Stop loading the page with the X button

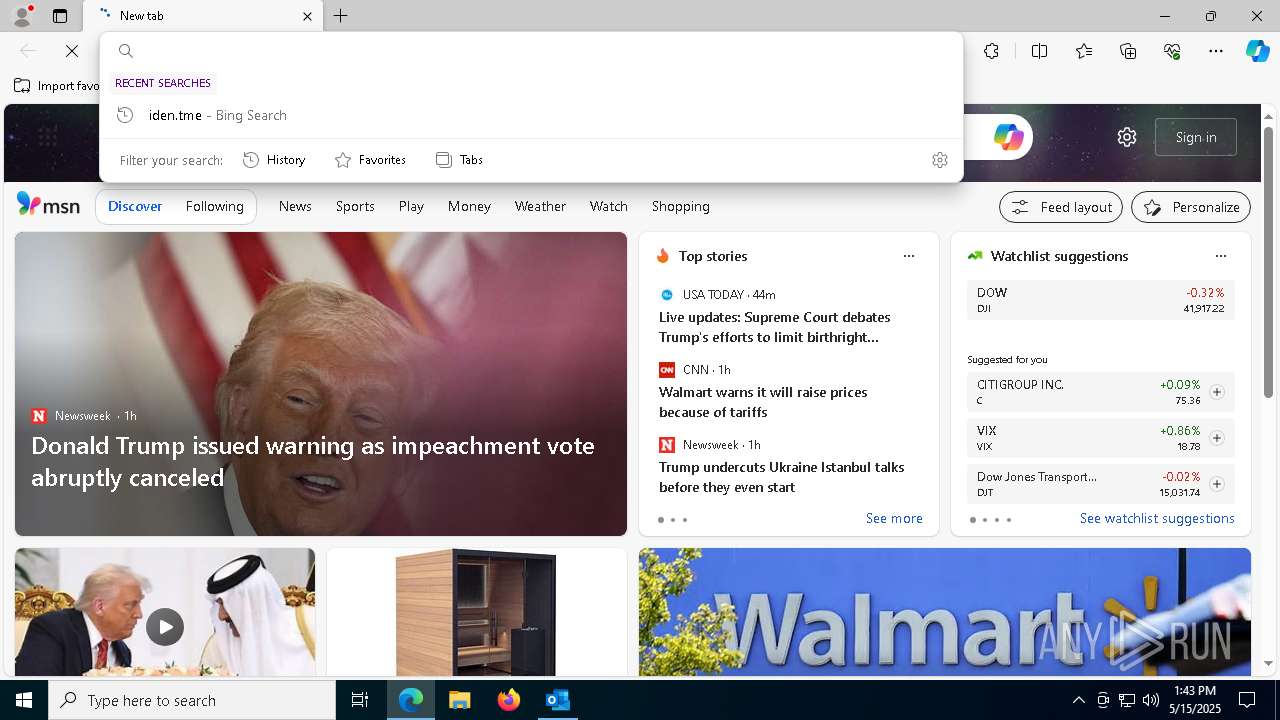tap(72, 51)
